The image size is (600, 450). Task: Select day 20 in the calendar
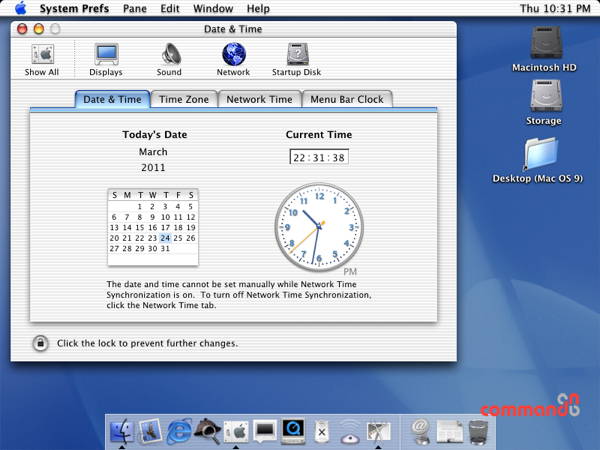[114, 238]
